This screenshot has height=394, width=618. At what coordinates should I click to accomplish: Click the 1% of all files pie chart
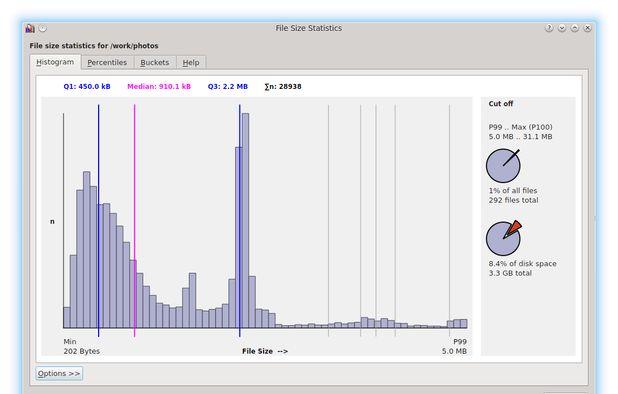click(503, 165)
